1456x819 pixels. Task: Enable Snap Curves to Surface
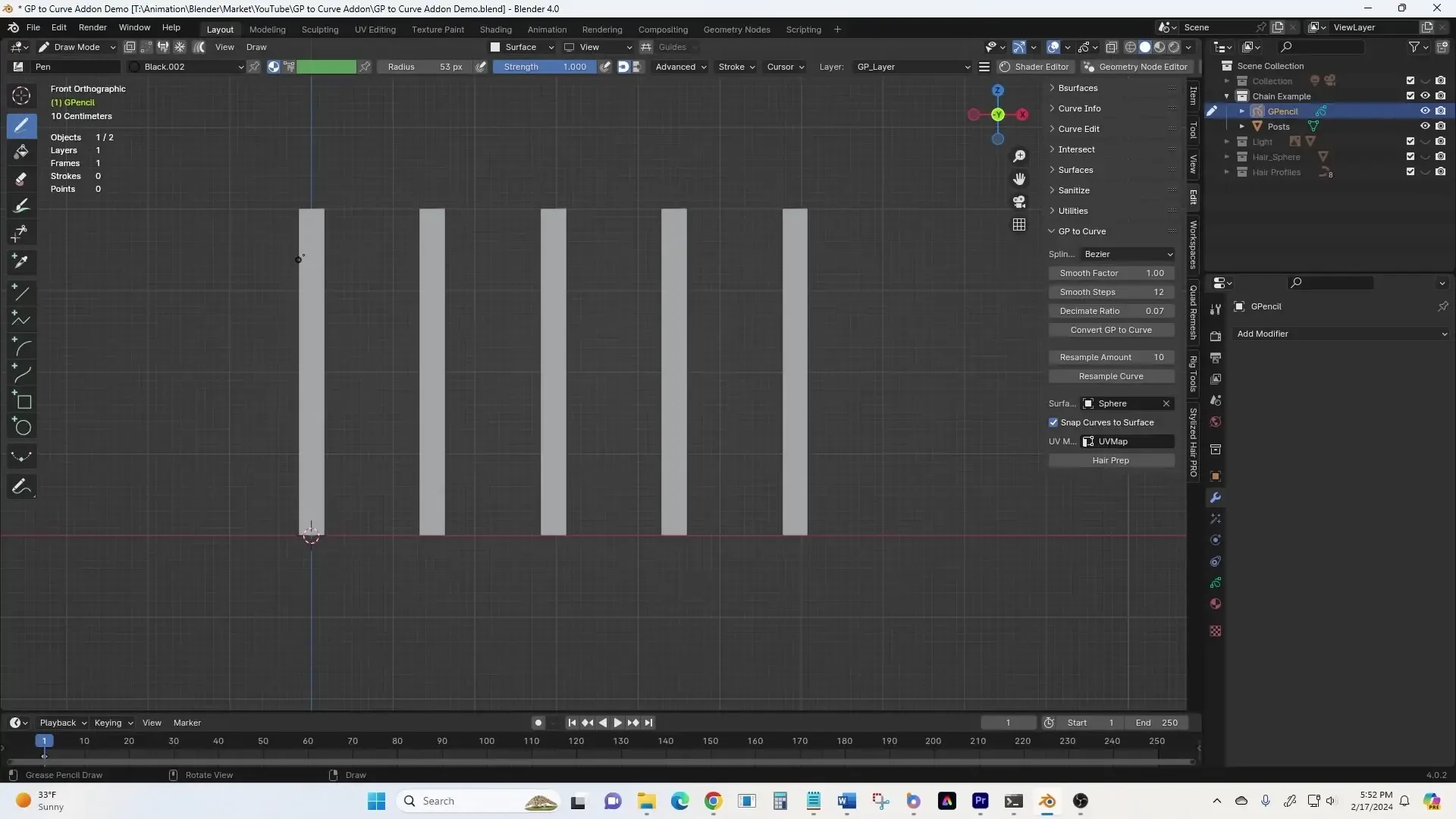point(1053,422)
